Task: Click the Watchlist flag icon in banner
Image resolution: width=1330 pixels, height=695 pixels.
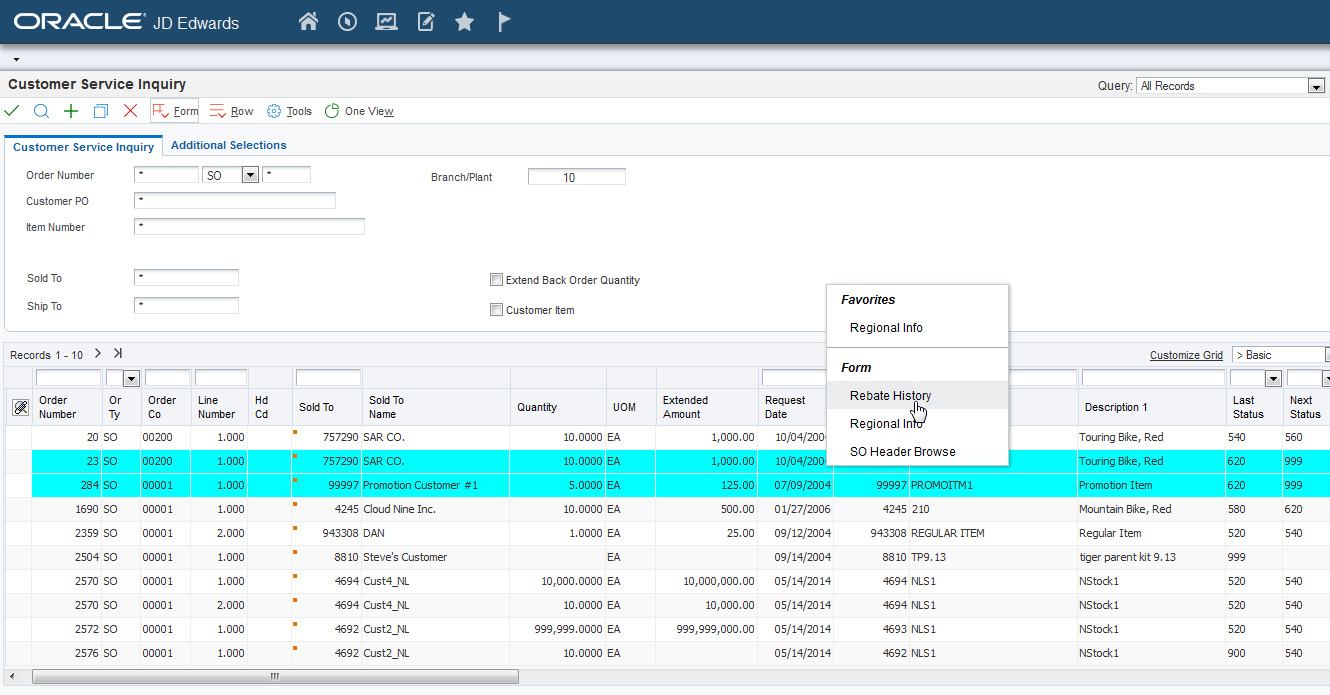Action: tap(504, 20)
